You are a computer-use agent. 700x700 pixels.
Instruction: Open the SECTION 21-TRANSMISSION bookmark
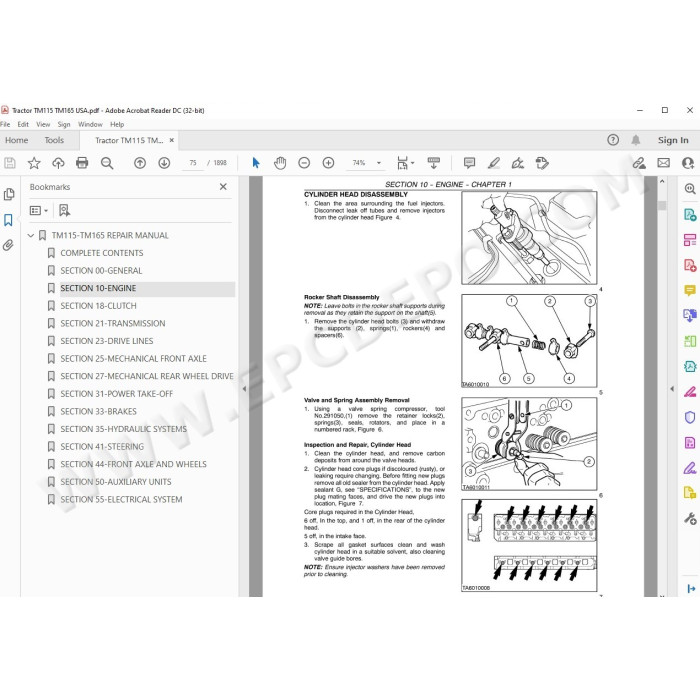click(112, 323)
